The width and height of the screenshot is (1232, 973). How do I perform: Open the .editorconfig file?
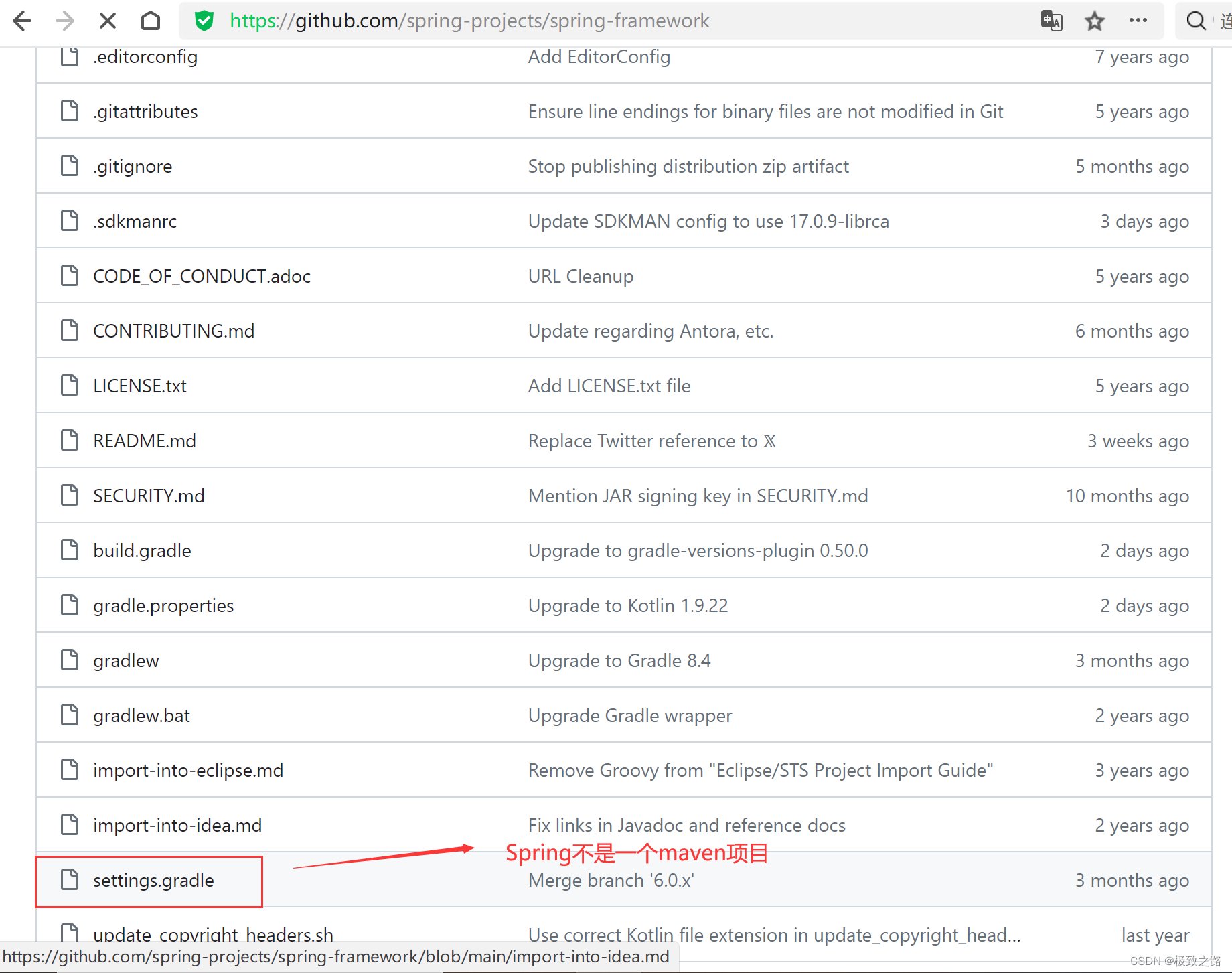145,57
